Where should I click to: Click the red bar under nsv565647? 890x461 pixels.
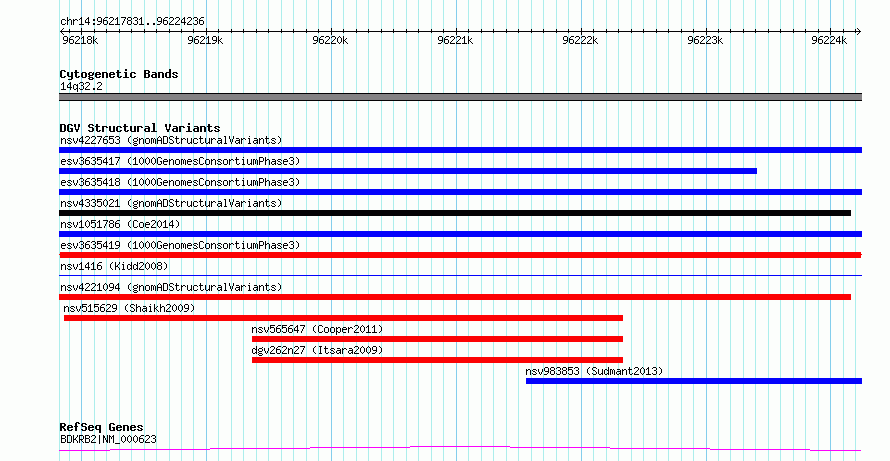tap(438, 339)
